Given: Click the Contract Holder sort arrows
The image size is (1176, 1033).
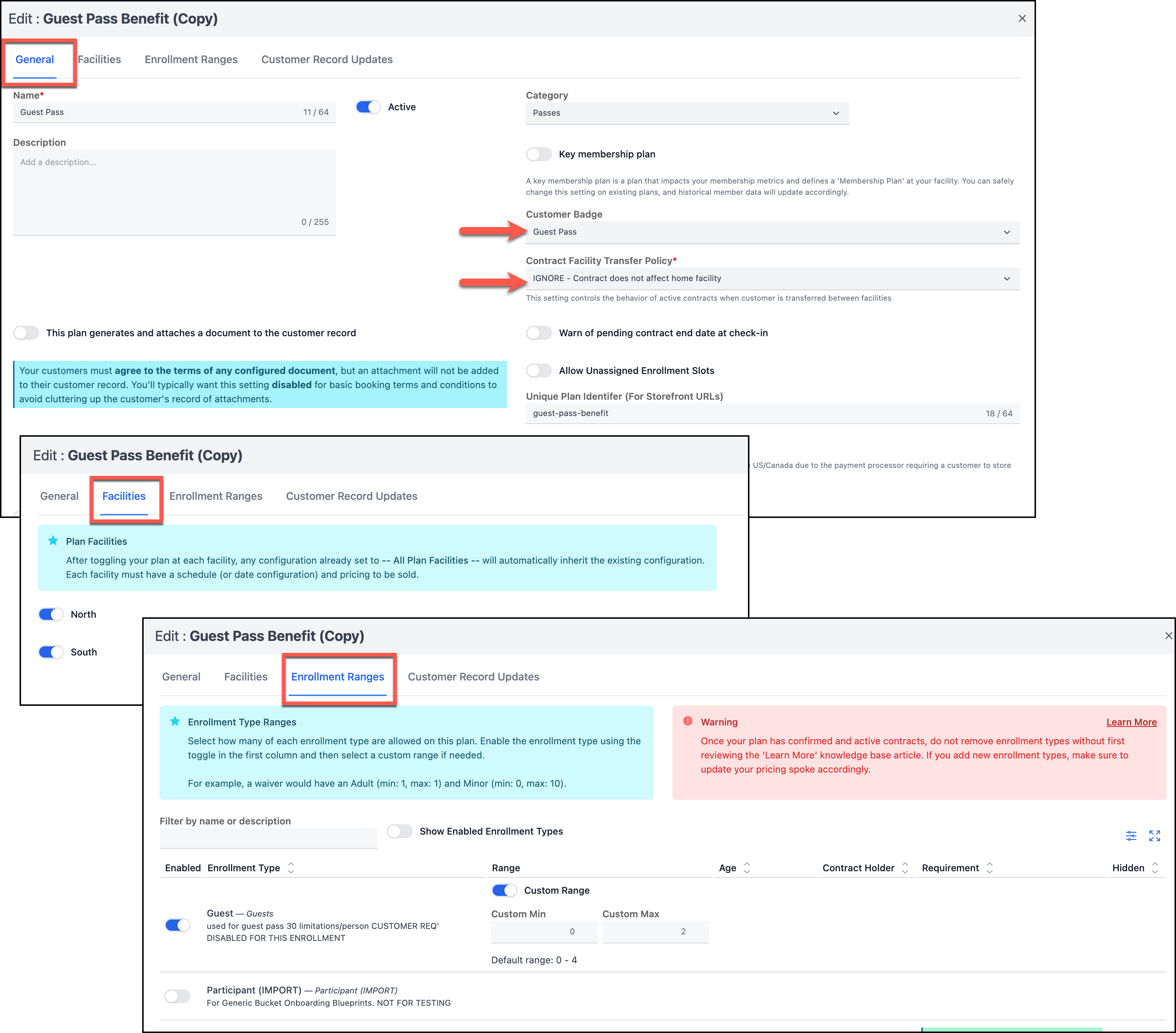Looking at the screenshot, I should coord(905,867).
